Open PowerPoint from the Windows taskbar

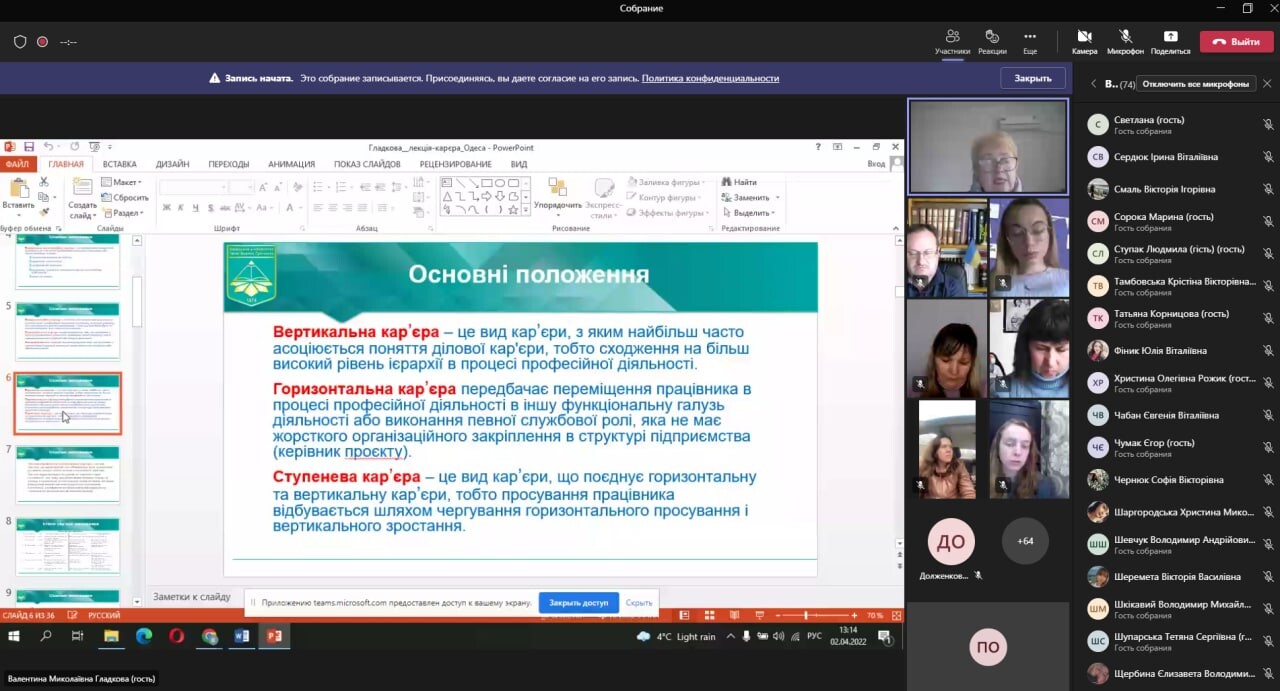(274, 636)
